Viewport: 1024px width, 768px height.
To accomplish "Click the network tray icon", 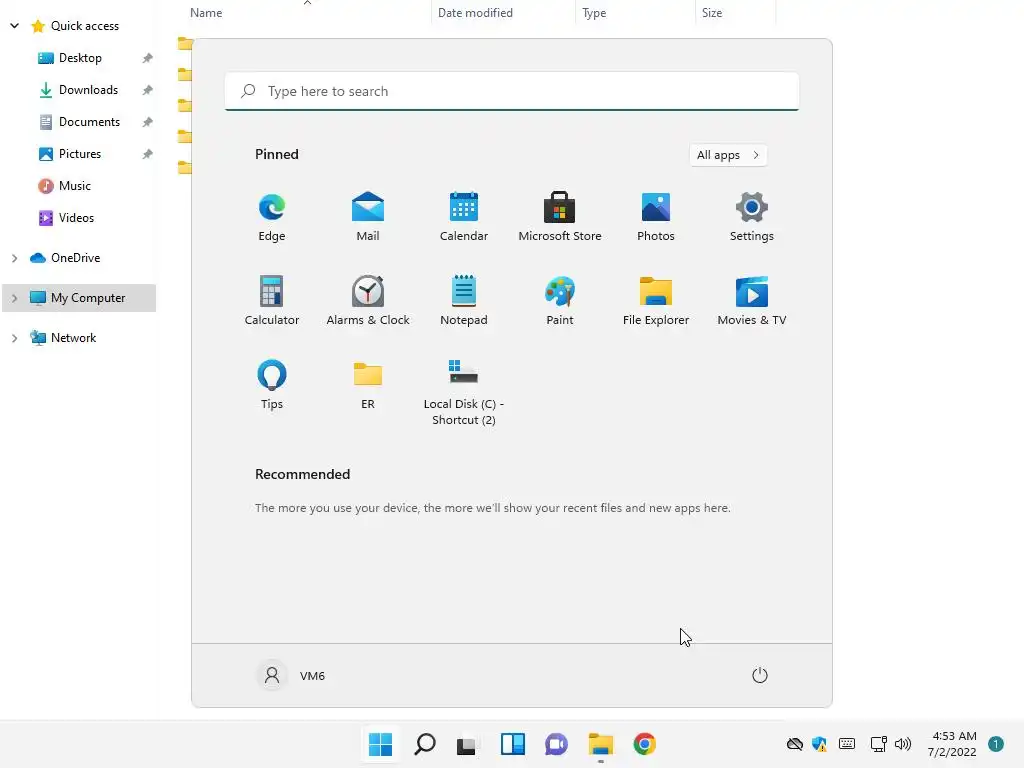I will 878,744.
